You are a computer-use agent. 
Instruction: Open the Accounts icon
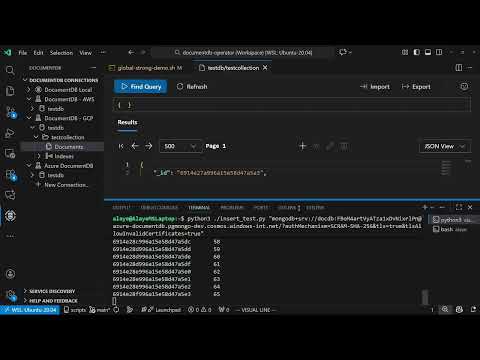[x=10, y=274]
